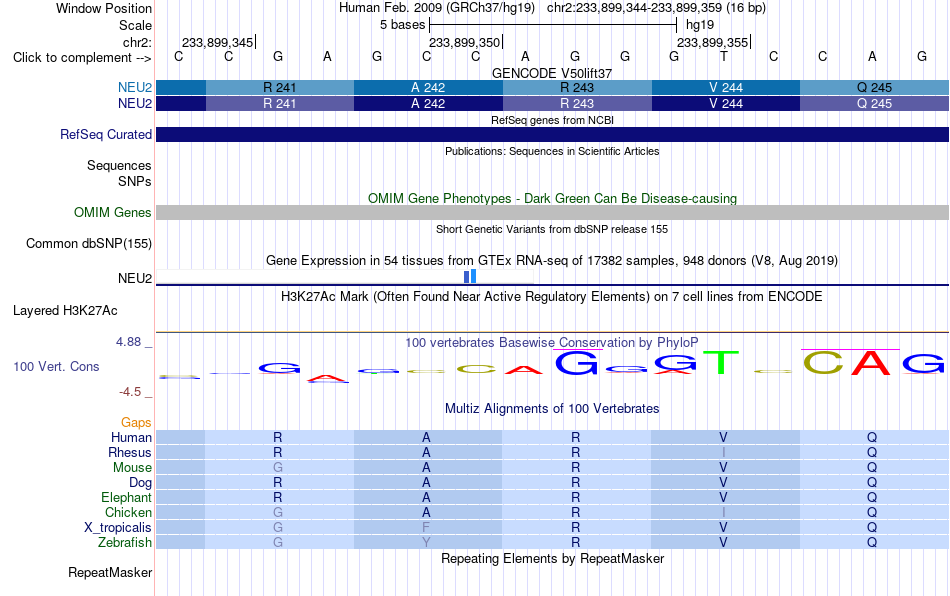Click the 100 Vert. Cons label
This screenshot has width=950, height=596.
tap(56, 366)
